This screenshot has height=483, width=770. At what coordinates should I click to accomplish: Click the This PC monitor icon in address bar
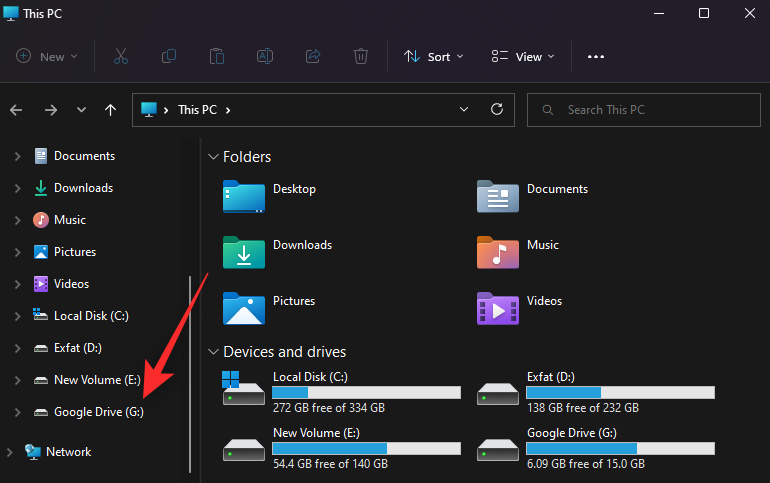pos(149,109)
